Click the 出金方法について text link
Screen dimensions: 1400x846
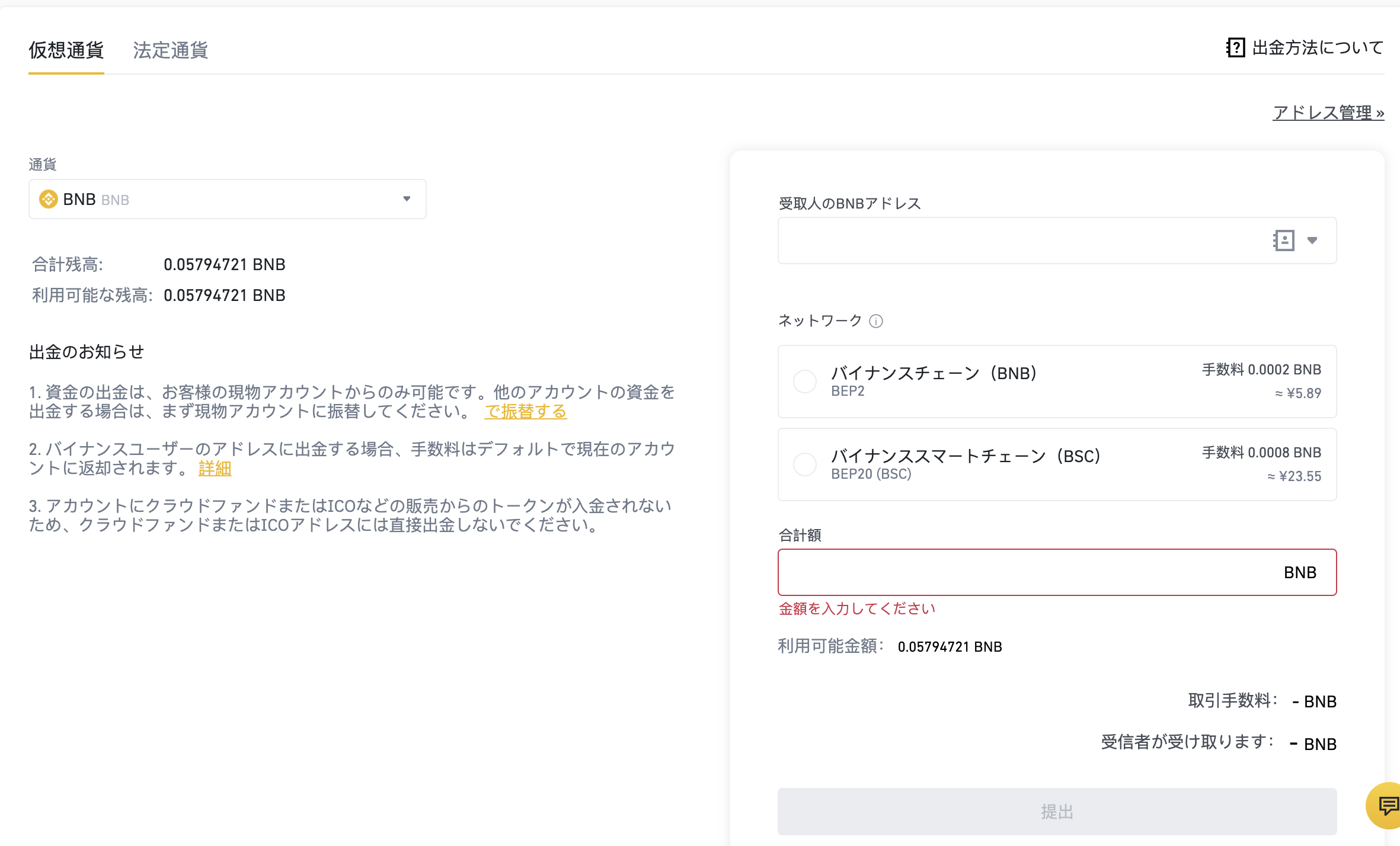pos(1318,47)
